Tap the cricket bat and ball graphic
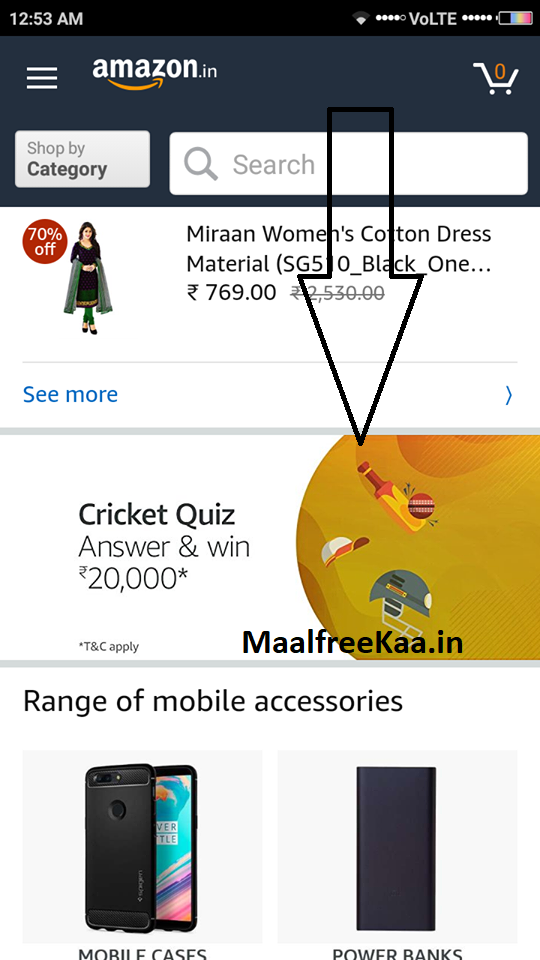The height and width of the screenshot is (960, 540). (397, 495)
